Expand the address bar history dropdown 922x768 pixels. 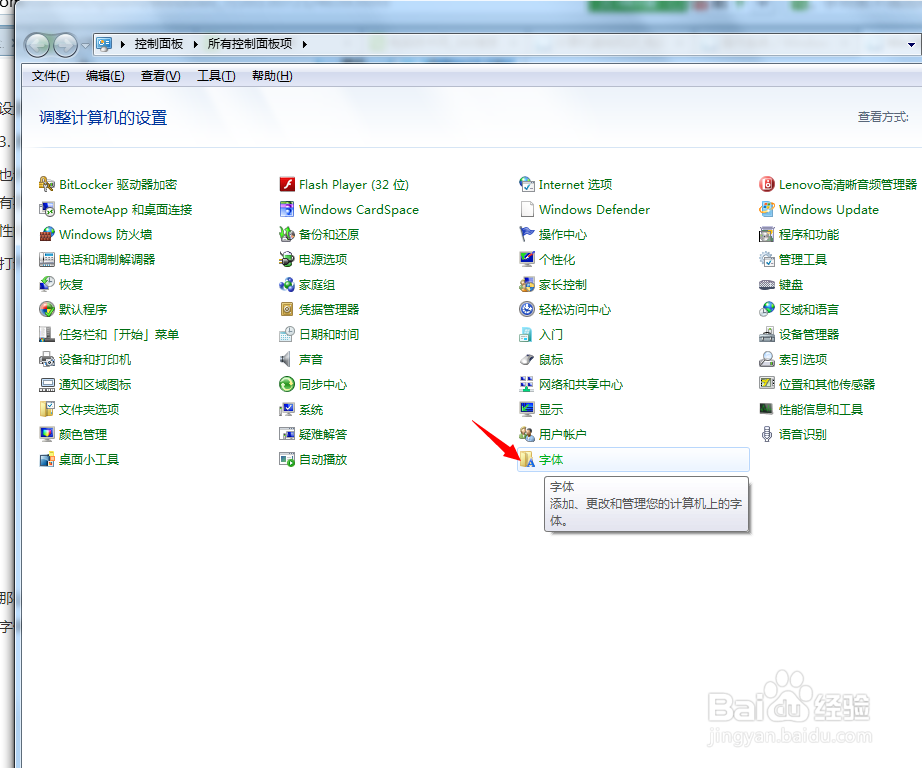point(912,44)
